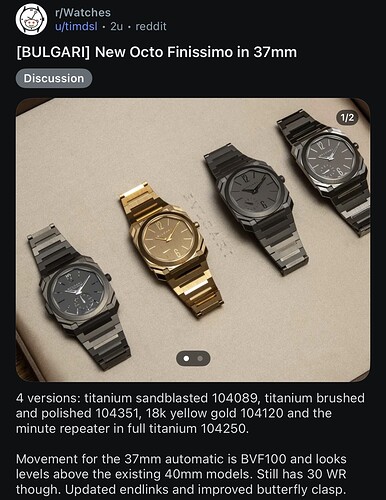
Task: Visit the u/timdsl user profile
Action: (76, 26)
